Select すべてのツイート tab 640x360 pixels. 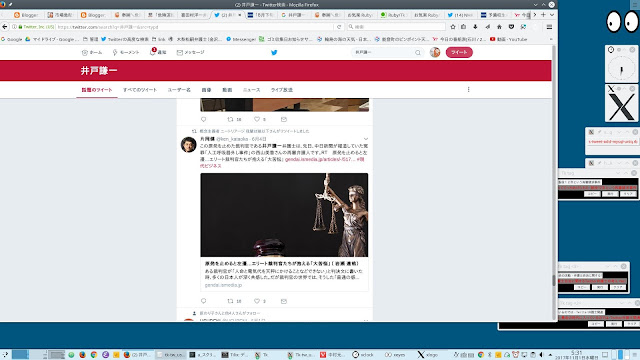(140, 90)
